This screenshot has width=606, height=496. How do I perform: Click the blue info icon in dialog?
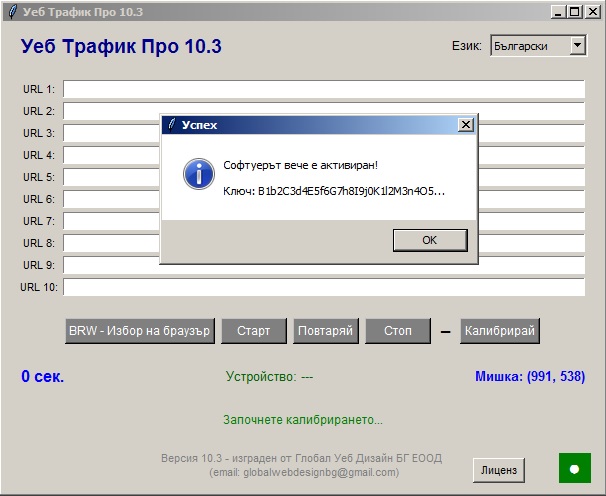tap(199, 174)
